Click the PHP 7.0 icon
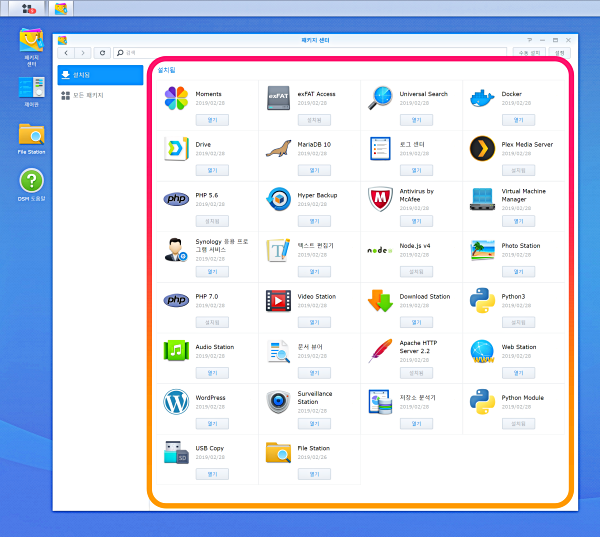Image resolution: width=600 pixels, height=537 pixels. 176,300
